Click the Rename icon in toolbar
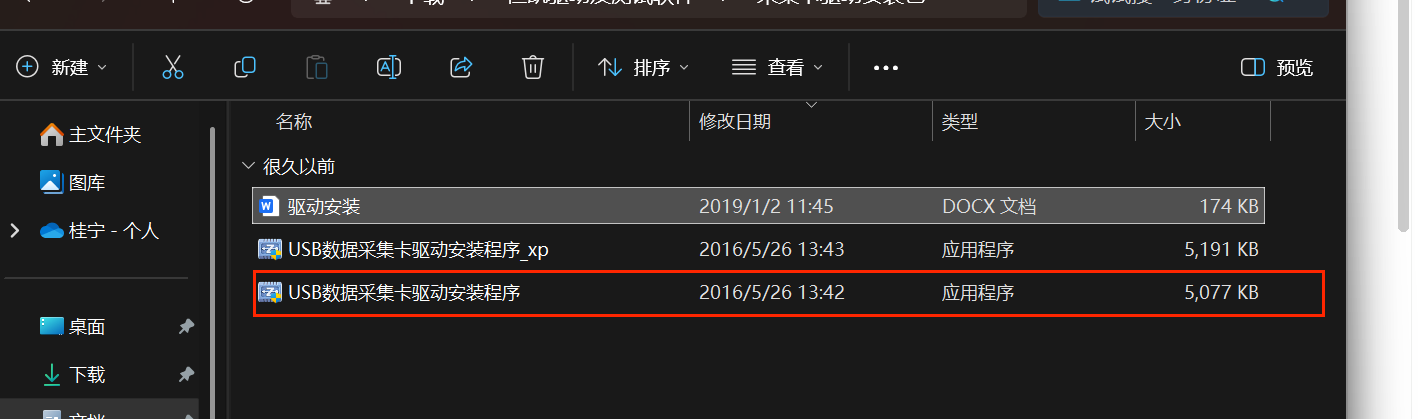 [x=389, y=67]
